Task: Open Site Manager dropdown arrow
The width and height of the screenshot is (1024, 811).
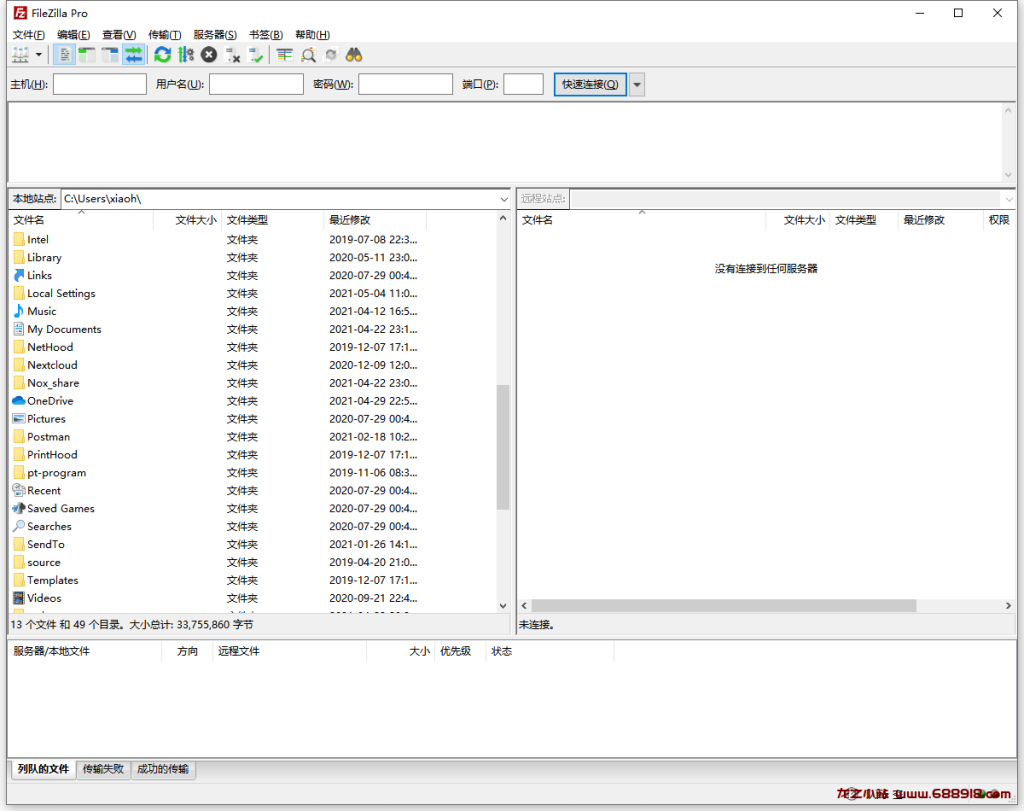Action: (39, 56)
